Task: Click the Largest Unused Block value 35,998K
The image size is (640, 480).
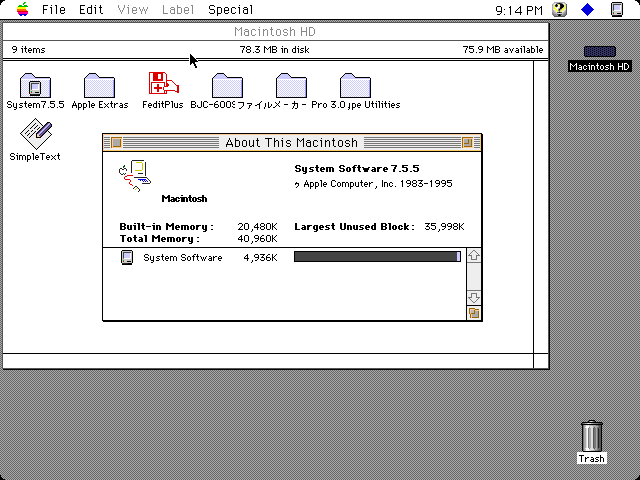Action: pos(444,227)
